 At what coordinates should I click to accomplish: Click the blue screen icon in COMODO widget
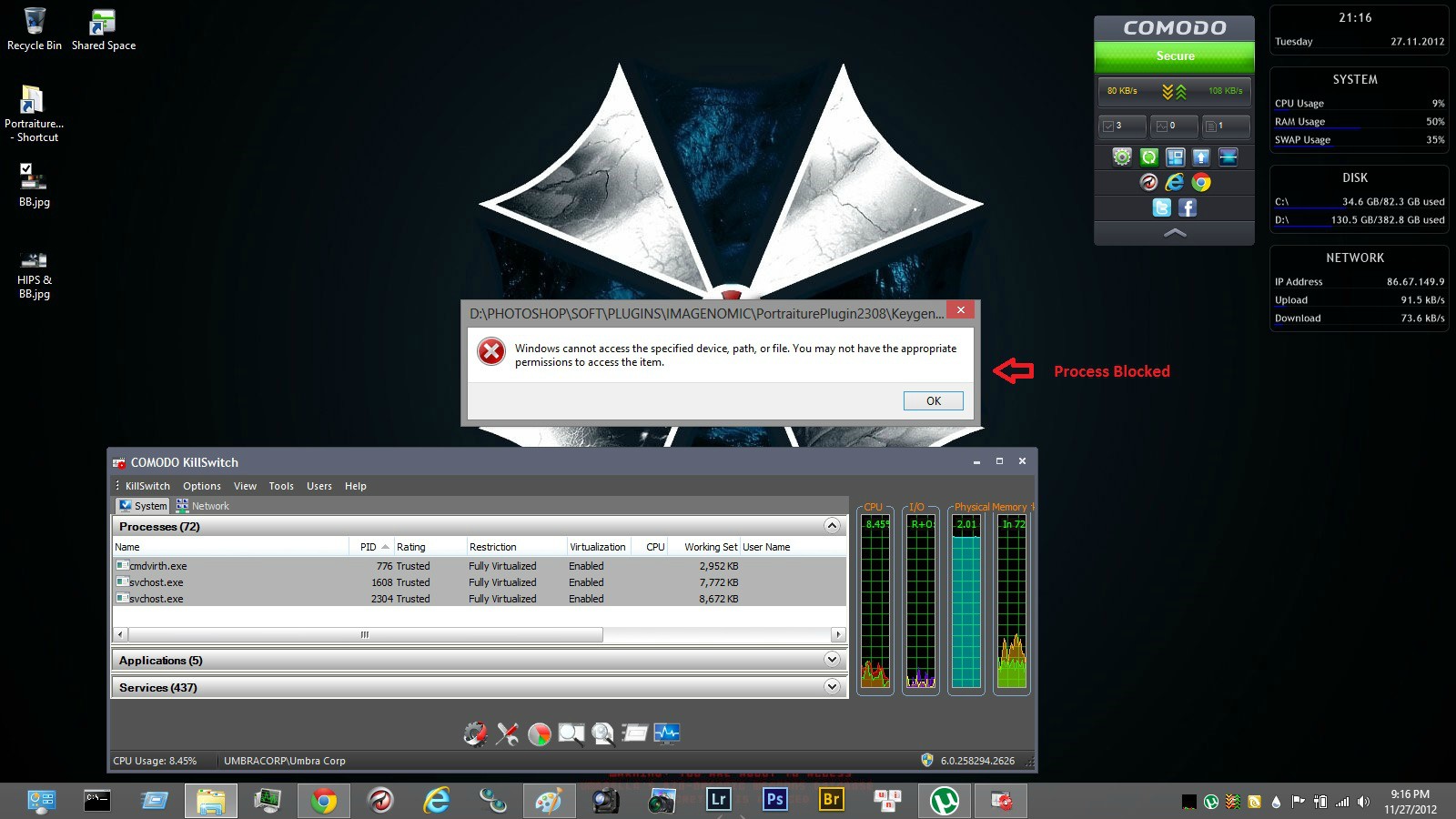click(1228, 157)
